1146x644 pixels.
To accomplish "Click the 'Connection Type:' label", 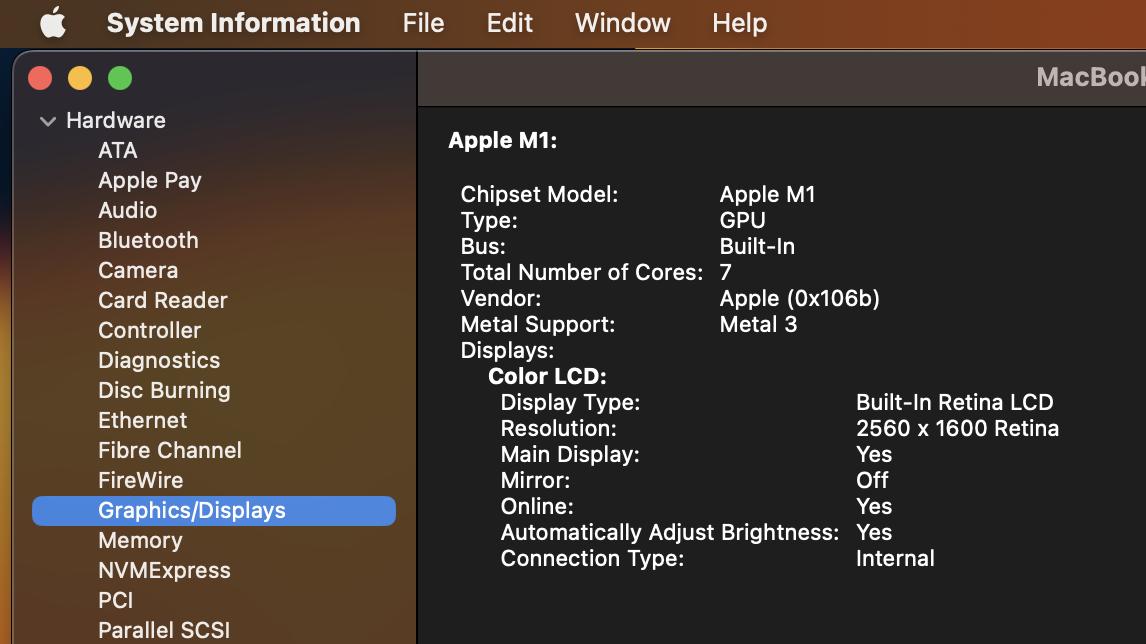I will point(592,558).
